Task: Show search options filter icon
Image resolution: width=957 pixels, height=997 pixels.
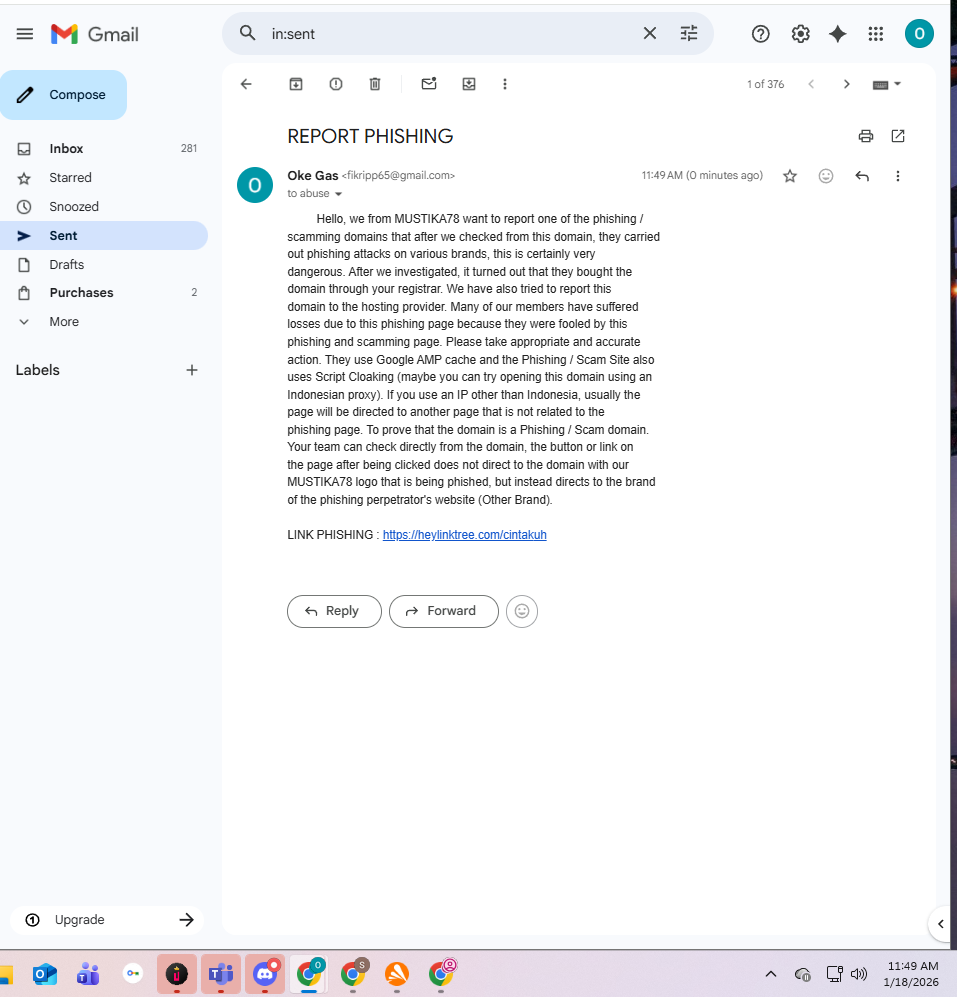Action: (689, 33)
